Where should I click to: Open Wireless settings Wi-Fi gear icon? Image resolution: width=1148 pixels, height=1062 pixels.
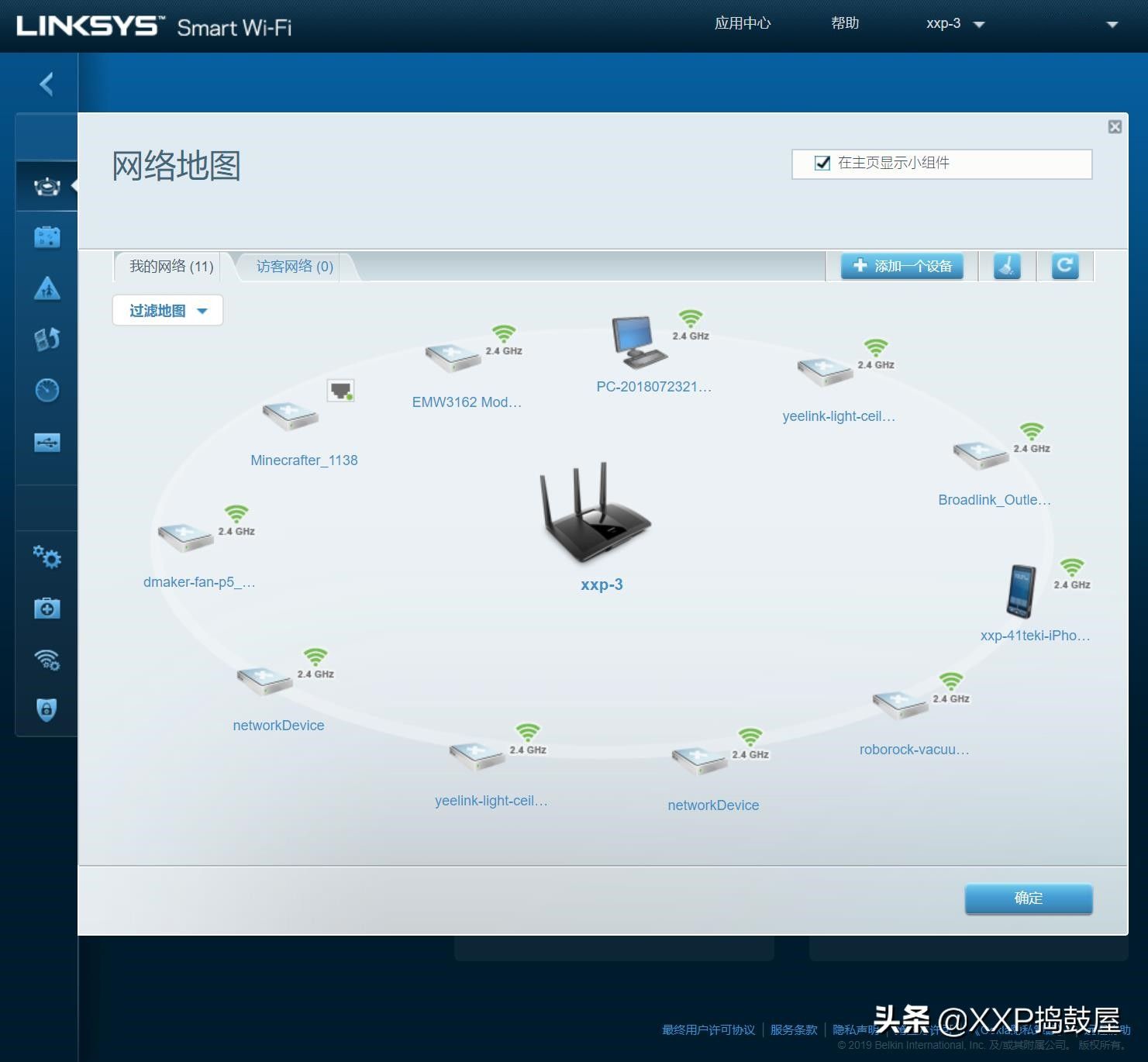[47, 660]
